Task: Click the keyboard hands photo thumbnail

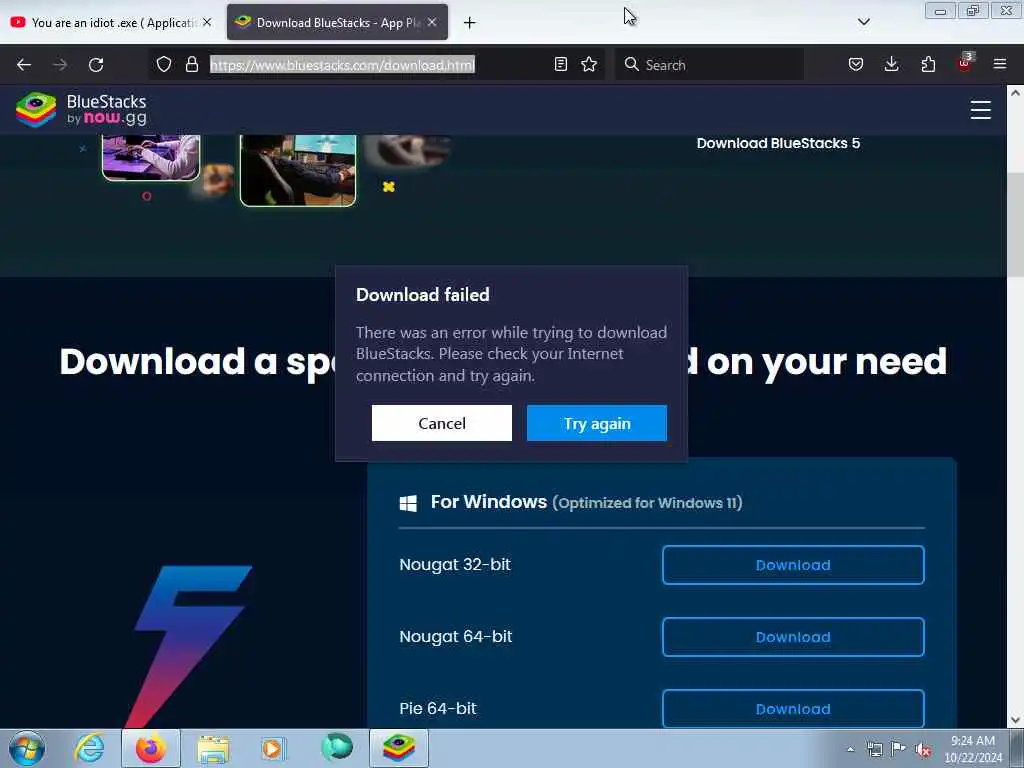Action: click(x=151, y=157)
